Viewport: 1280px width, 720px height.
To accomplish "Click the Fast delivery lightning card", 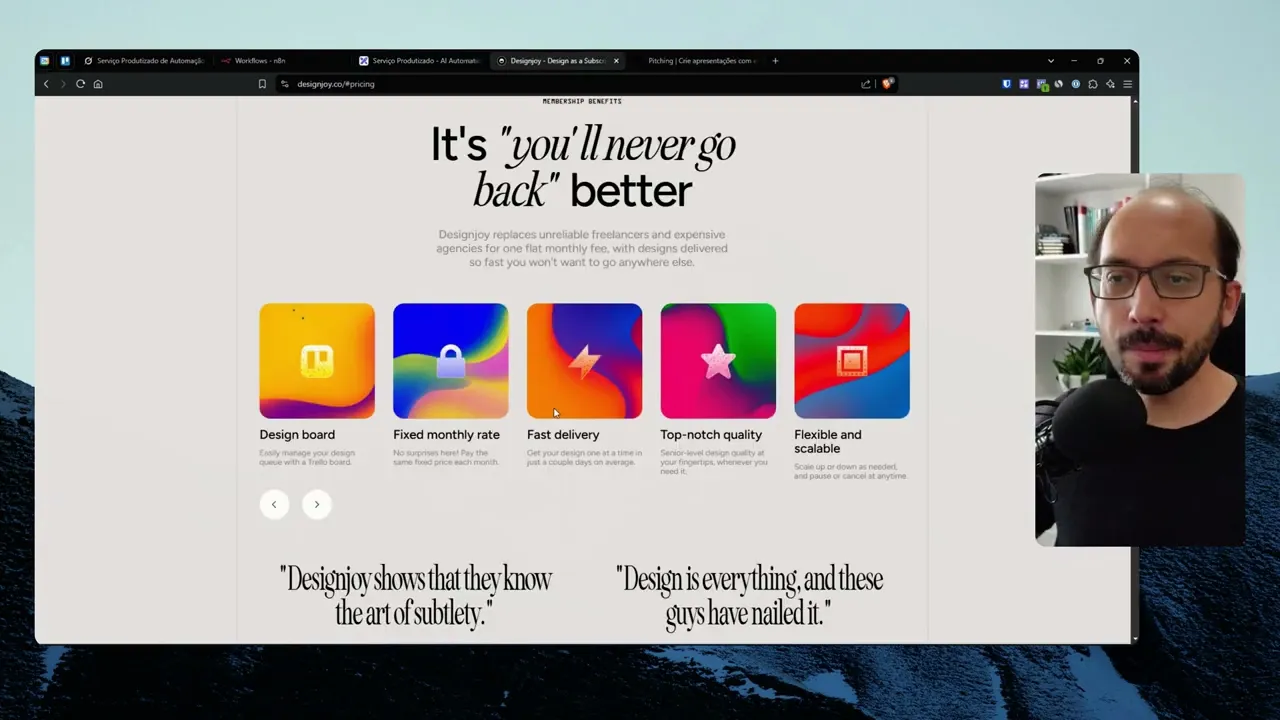I will pyautogui.click(x=584, y=361).
